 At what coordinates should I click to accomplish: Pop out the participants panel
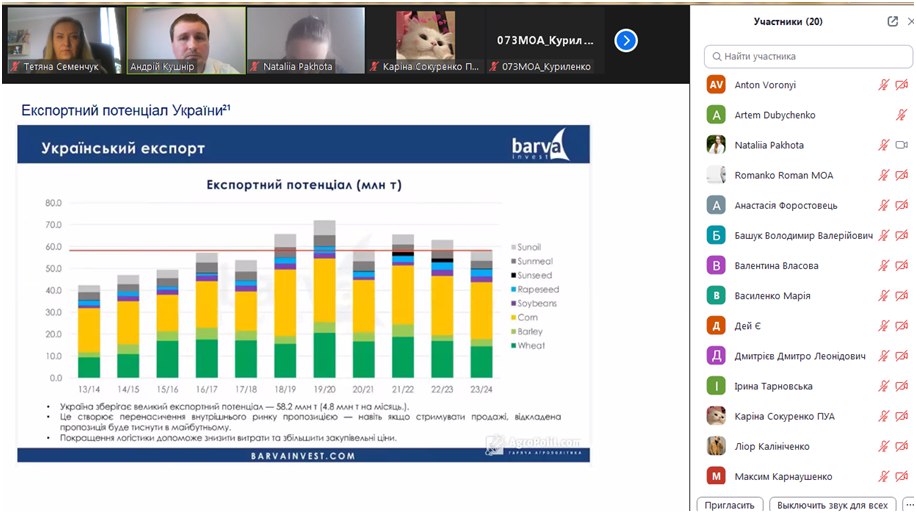coord(892,22)
